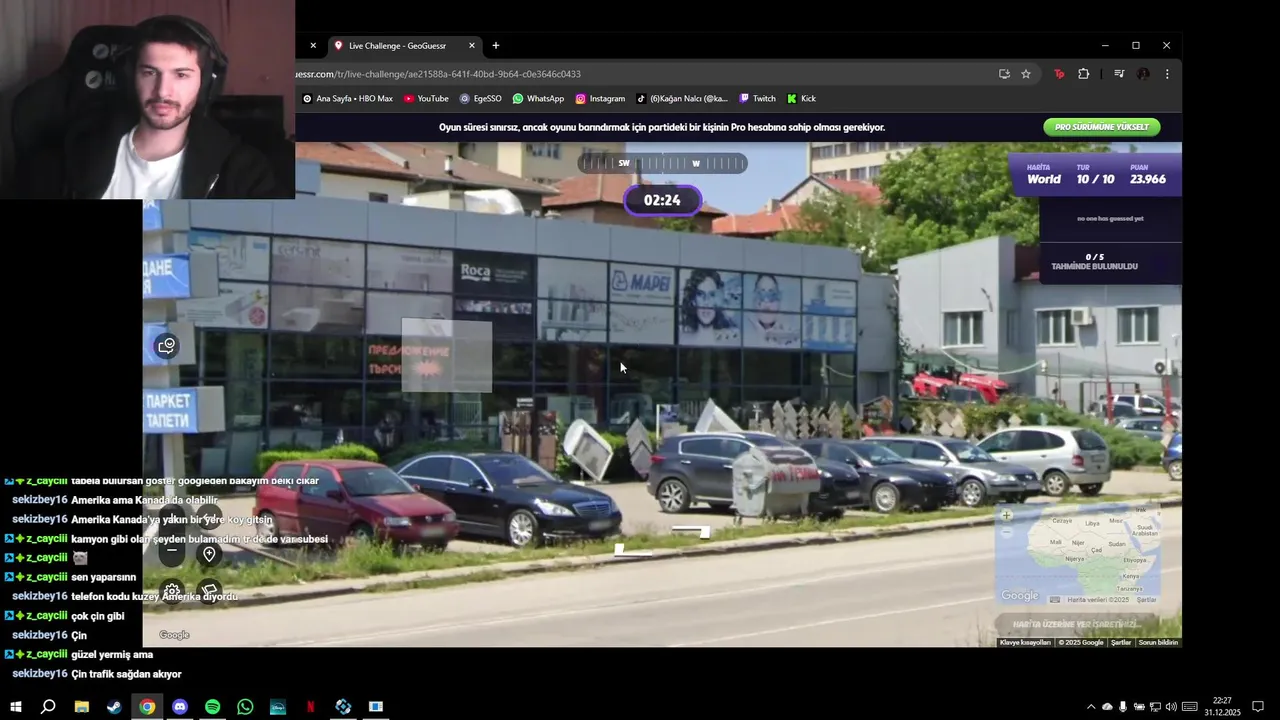Open Windows taskbar search

48,707
